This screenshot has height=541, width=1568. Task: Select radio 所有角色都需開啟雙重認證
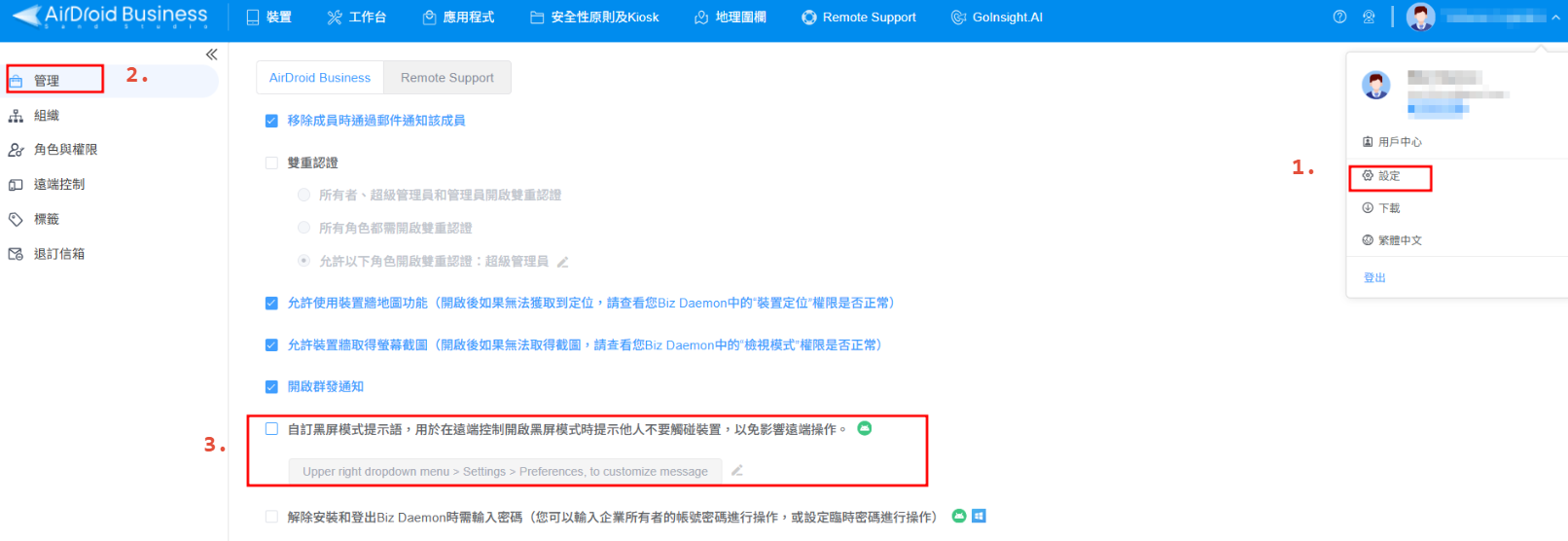(303, 228)
